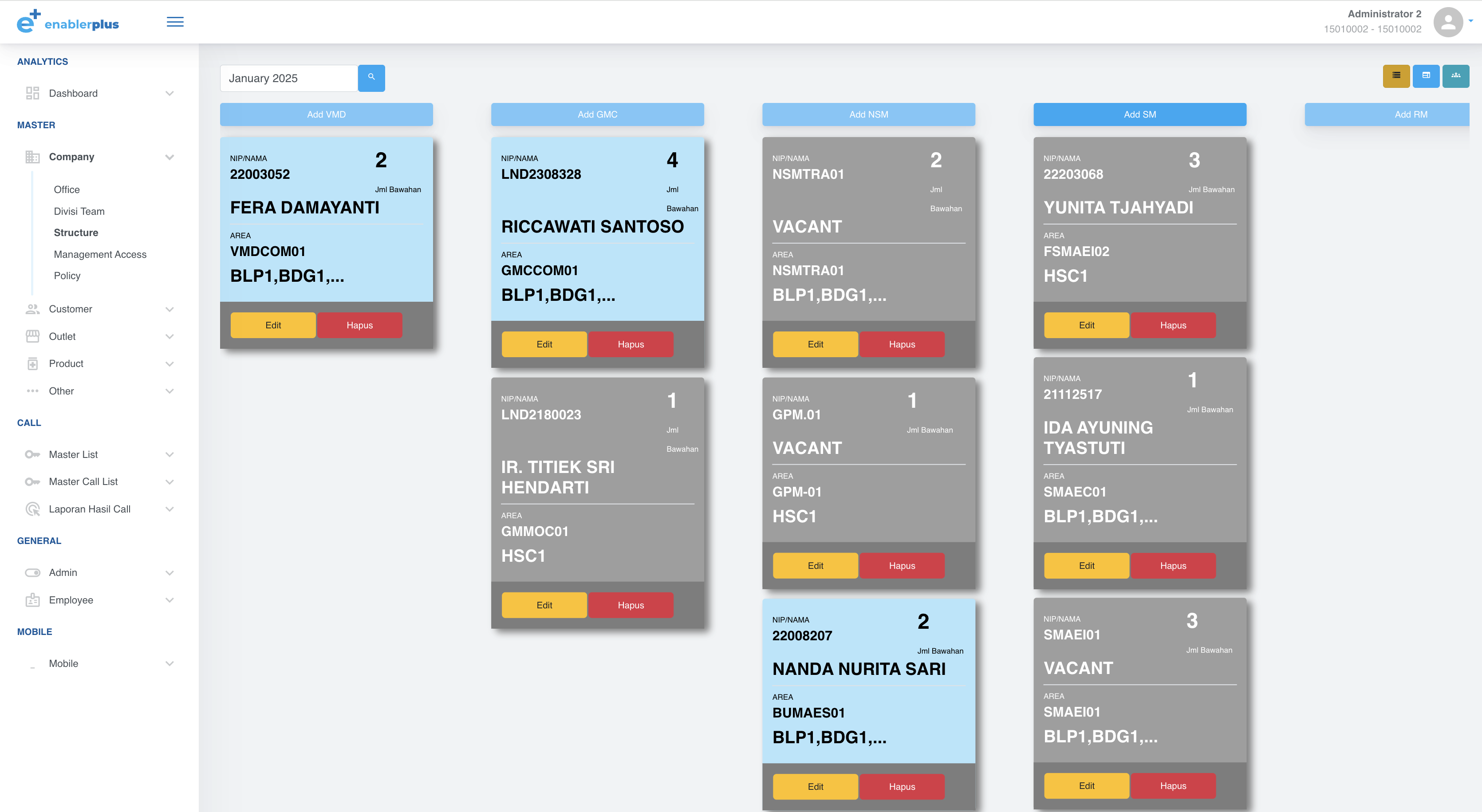Image resolution: width=1482 pixels, height=812 pixels.
Task: Open the administrator avatar icon
Action: pyautogui.click(x=1448, y=22)
